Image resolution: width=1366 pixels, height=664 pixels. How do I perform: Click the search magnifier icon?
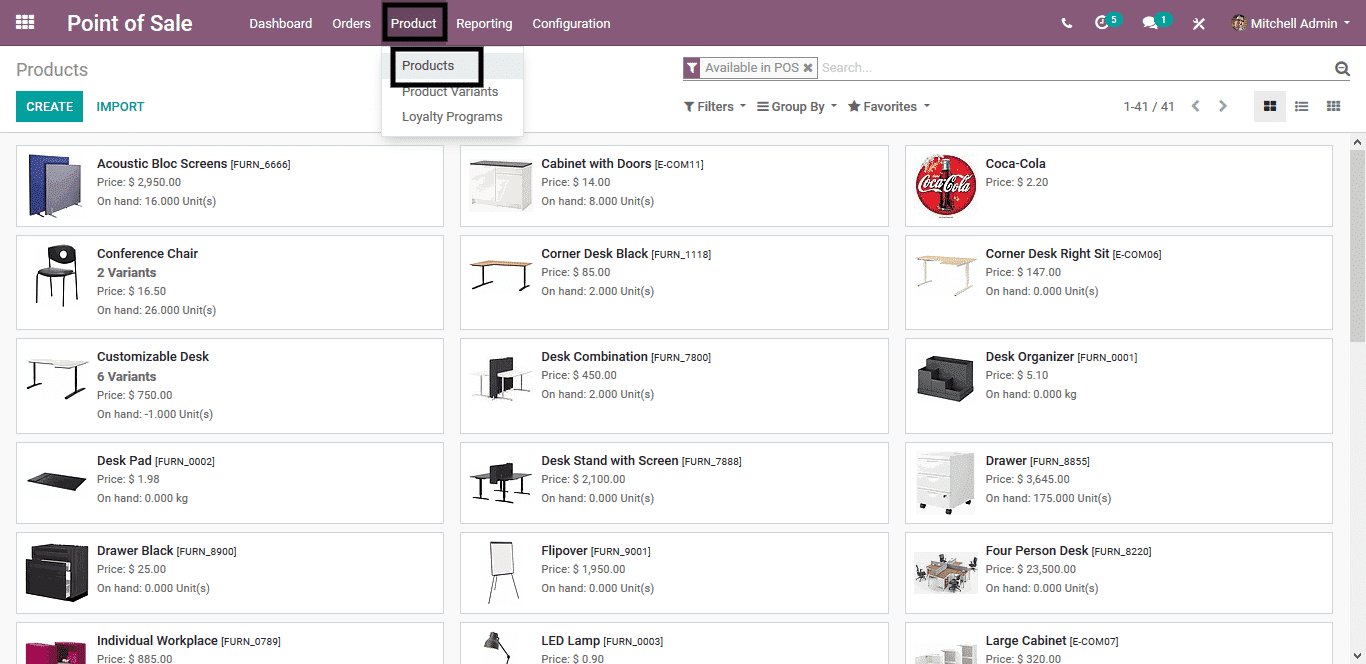click(x=1342, y=68)
